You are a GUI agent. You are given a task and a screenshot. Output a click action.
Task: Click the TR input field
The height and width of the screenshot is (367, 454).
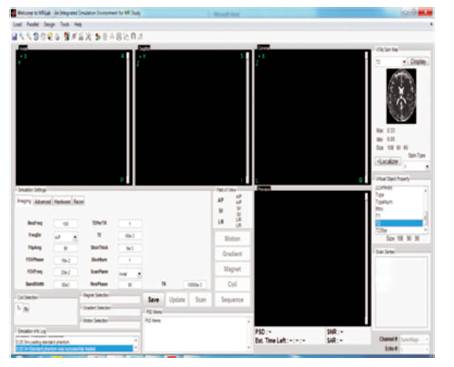pos(195,285)
